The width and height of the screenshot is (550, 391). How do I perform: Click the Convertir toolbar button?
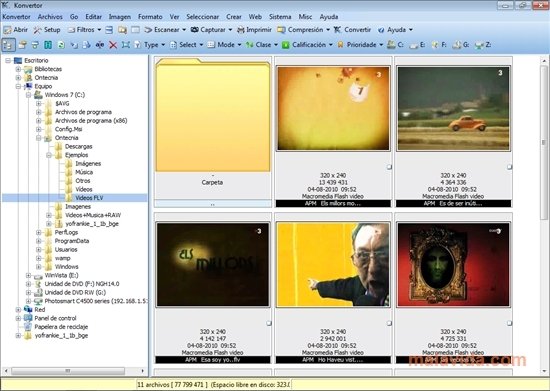(352, 30)
